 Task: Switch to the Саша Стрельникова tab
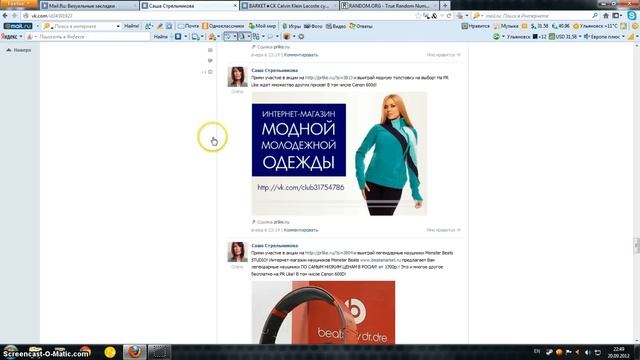[x=190, y=6]
